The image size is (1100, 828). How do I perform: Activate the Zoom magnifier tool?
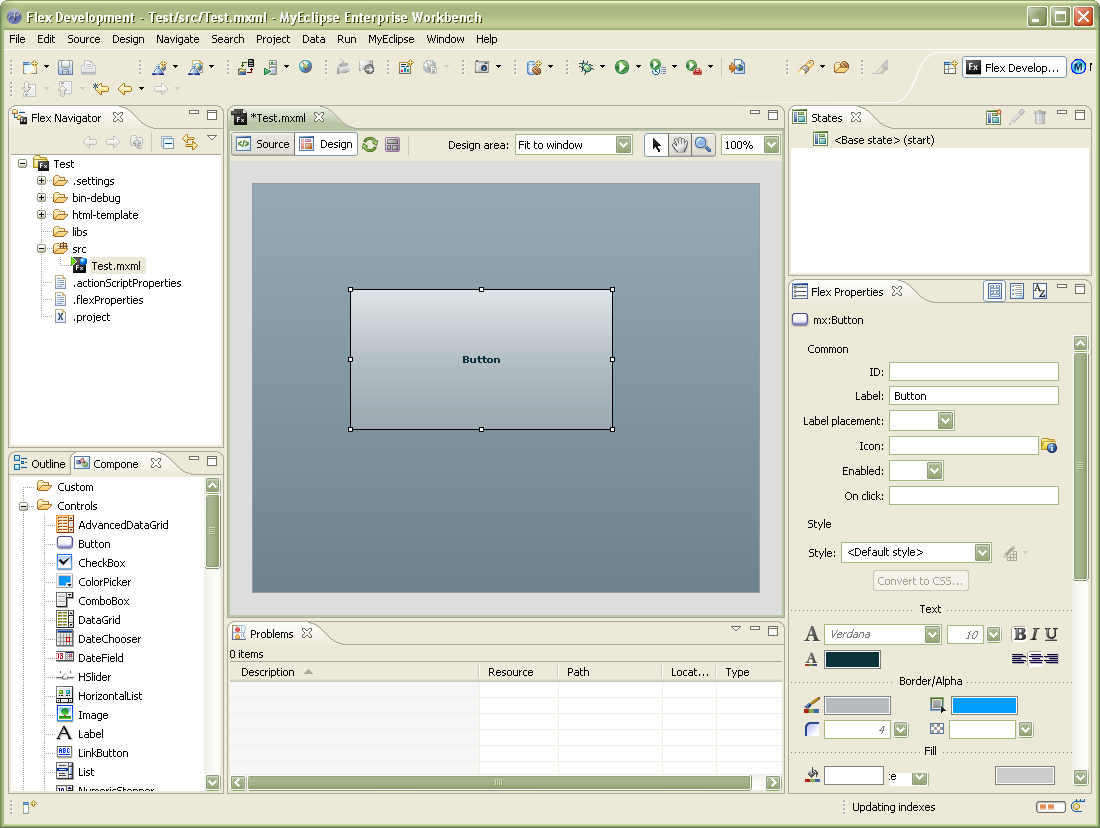703,144
